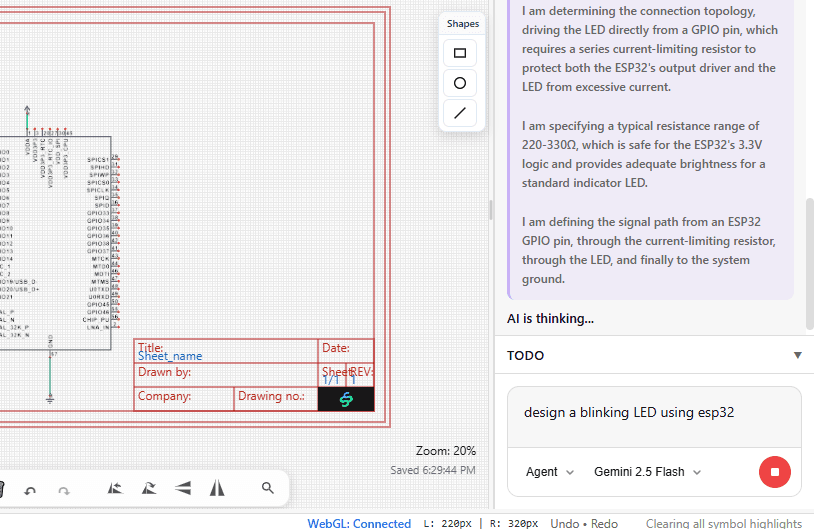Click the prompt input text field
Image resolution: width=814 pixels, height=529 pixels.
[654, 413]
